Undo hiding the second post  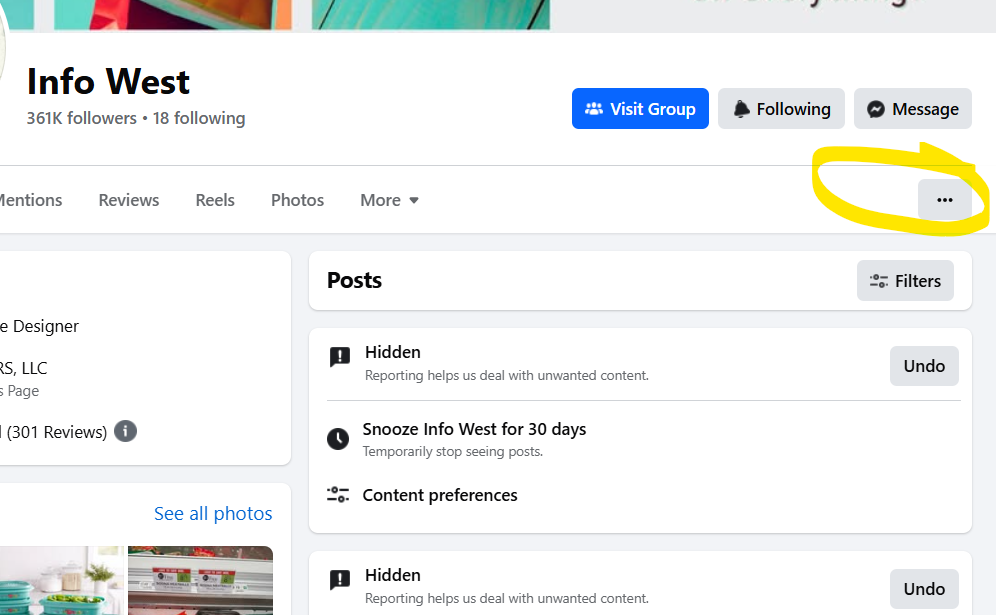tap(924, 589)
